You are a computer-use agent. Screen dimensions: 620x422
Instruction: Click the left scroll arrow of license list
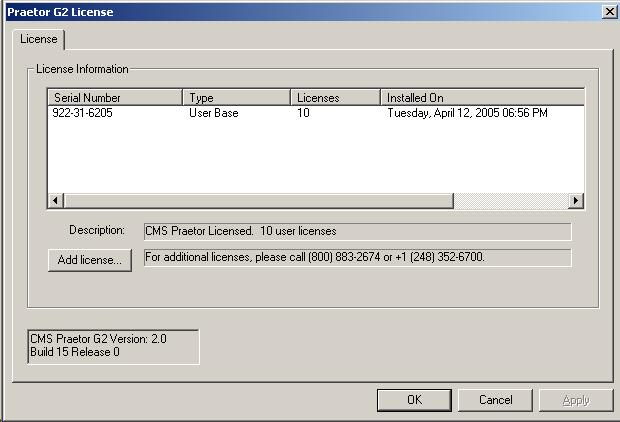tap(55, 201)
